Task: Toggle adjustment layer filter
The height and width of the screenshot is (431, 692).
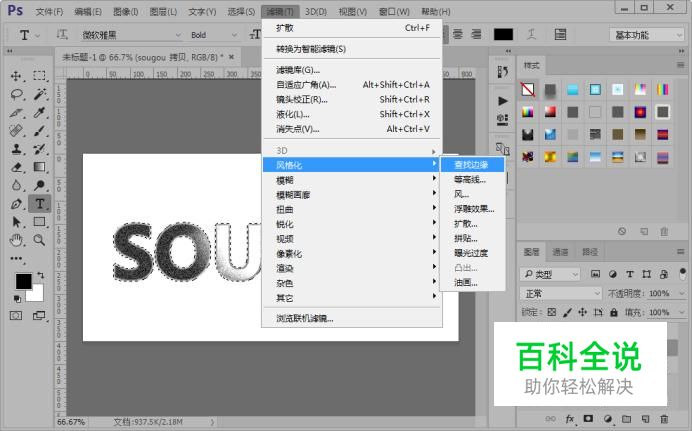Action: [x=613, y=274]
